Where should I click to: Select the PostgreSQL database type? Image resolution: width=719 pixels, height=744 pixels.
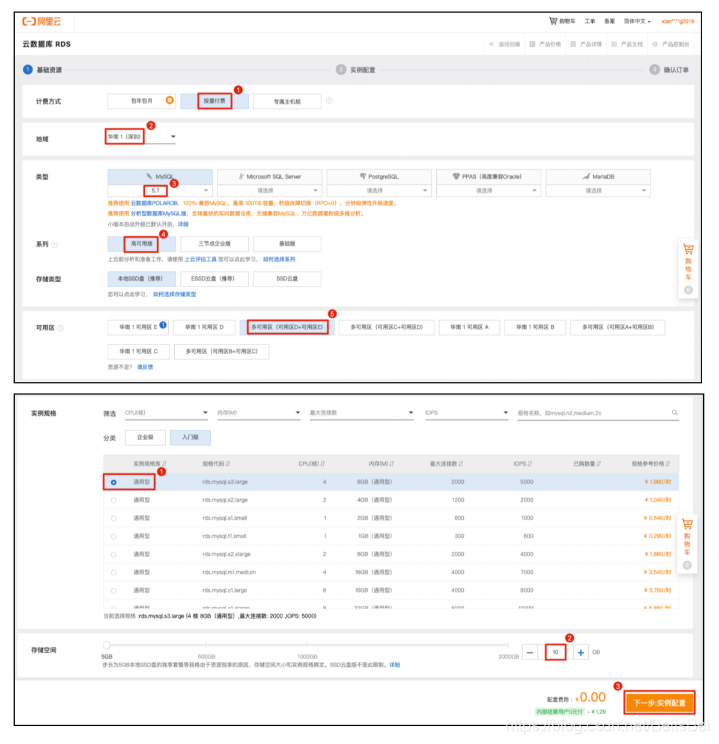point(379,177)
